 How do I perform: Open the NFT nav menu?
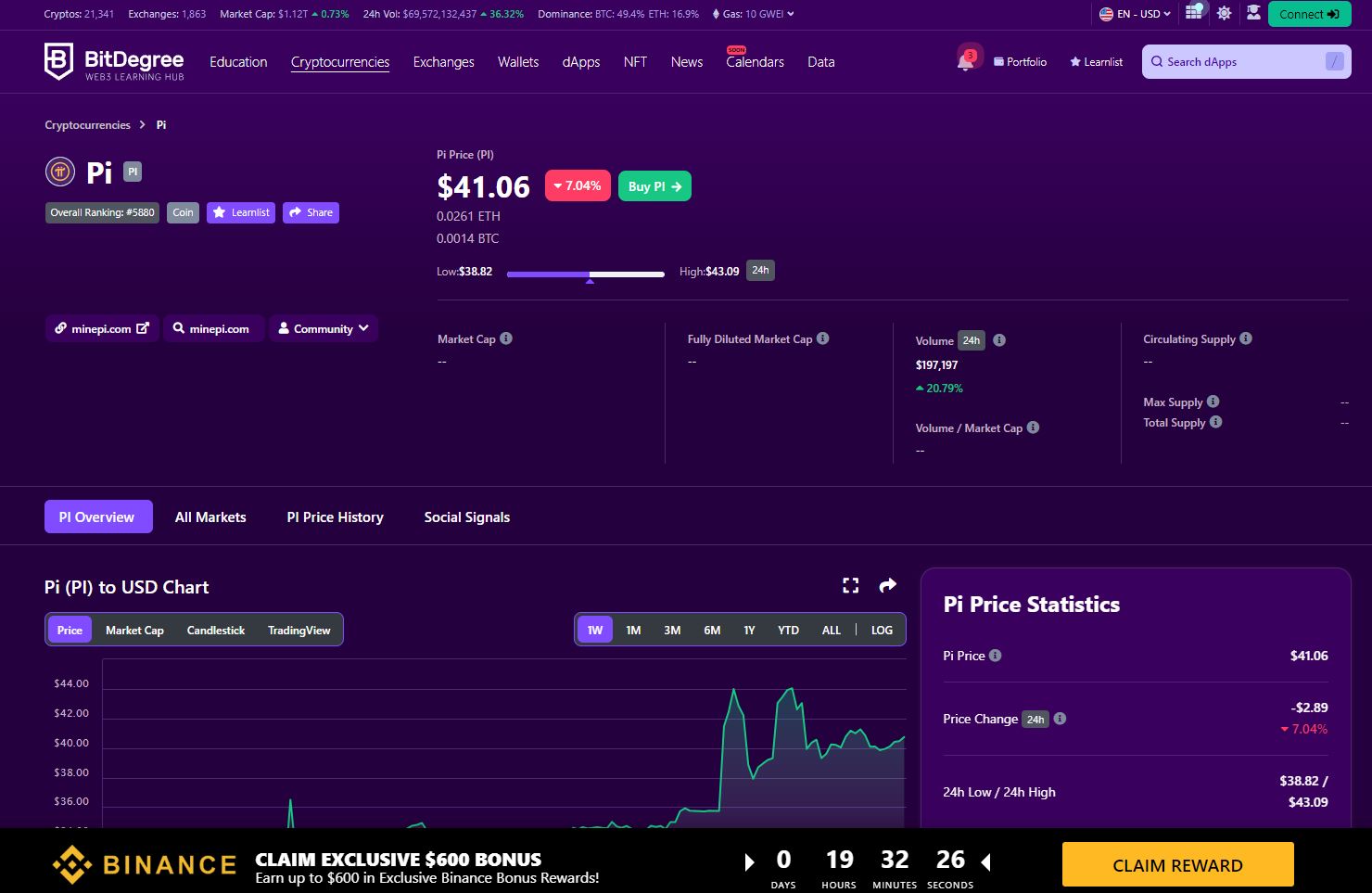tap(635, 62)
